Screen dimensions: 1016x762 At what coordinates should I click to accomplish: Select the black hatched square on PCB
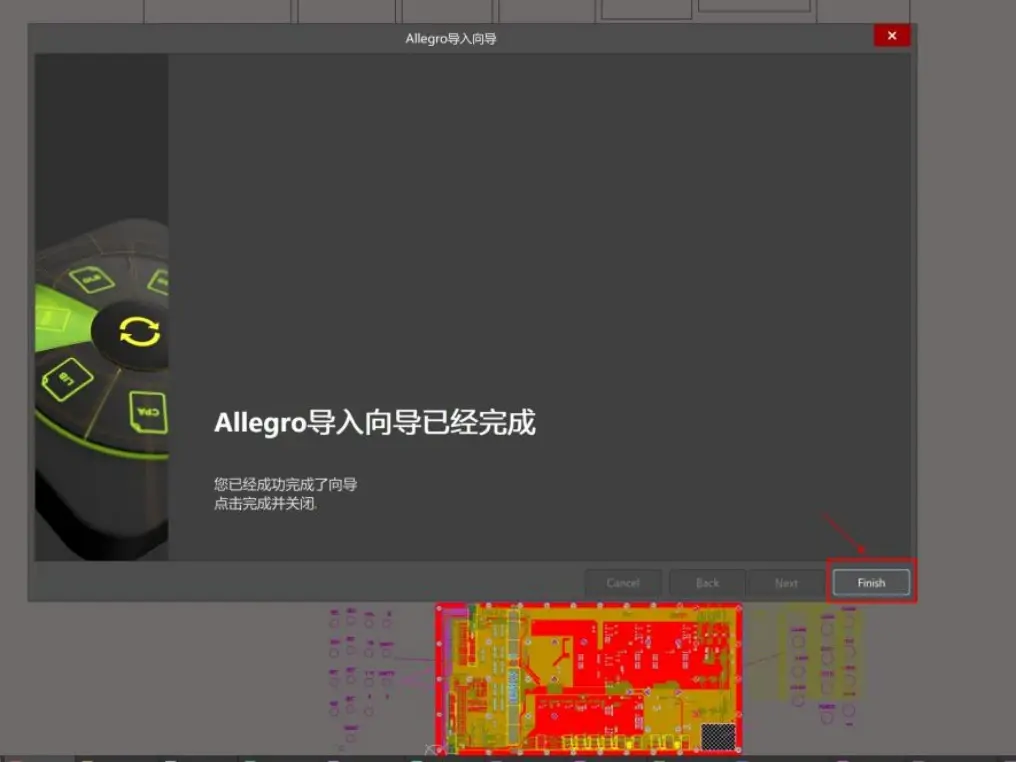(x=719, y=737)
